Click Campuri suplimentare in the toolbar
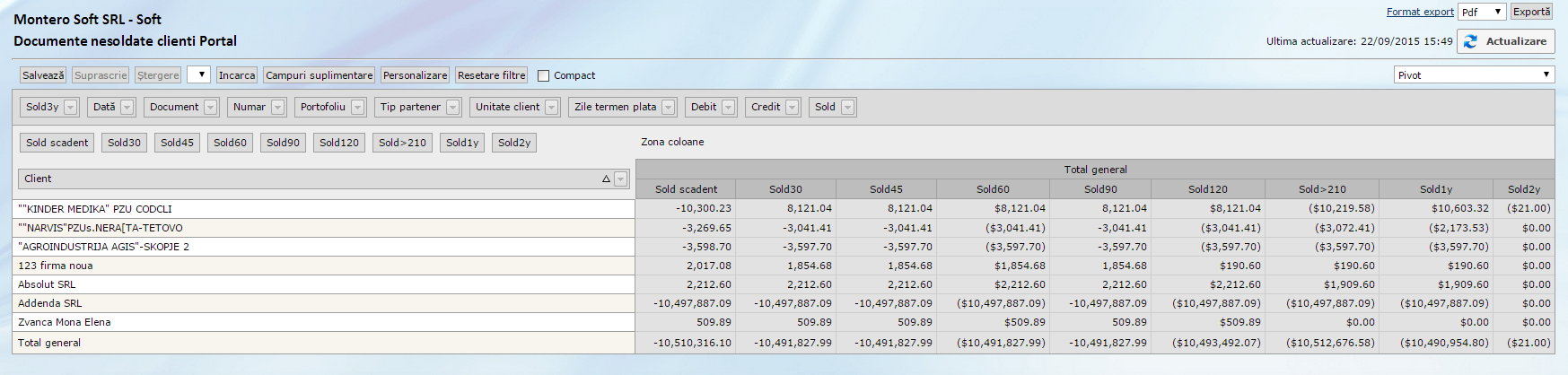Image resolution: width=1568 pixels, height=375 pixels. pos(319,75)
